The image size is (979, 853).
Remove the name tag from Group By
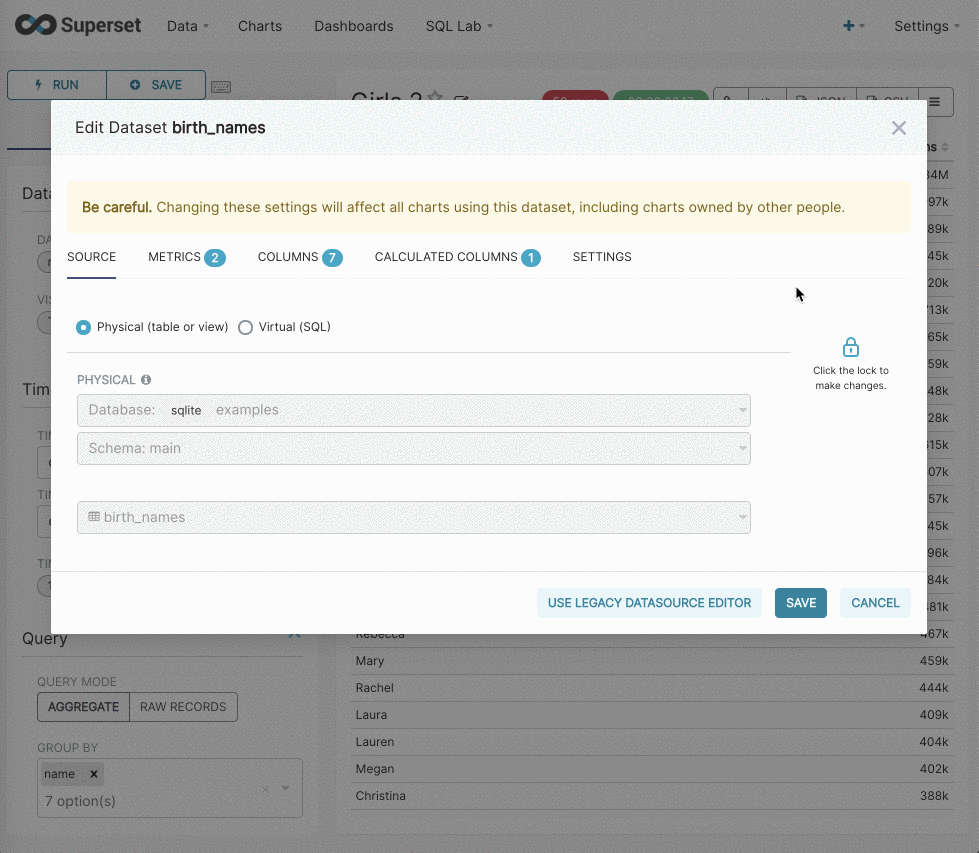(94, 774)
